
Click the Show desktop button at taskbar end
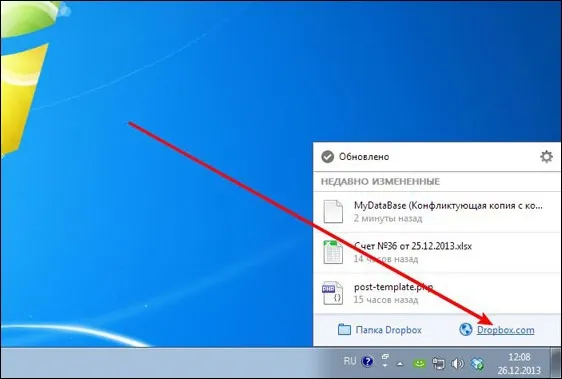(x=556, y=363)
